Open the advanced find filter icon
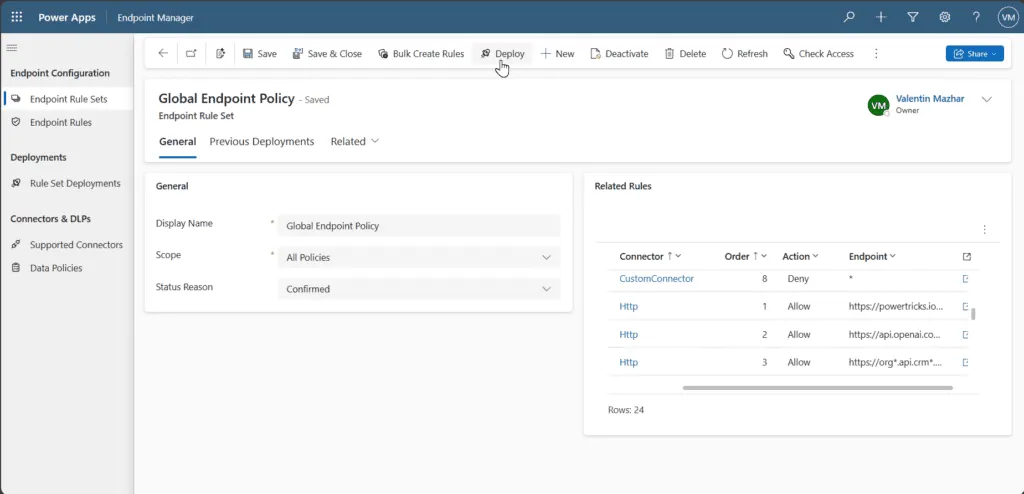 [x=913, y=17]
